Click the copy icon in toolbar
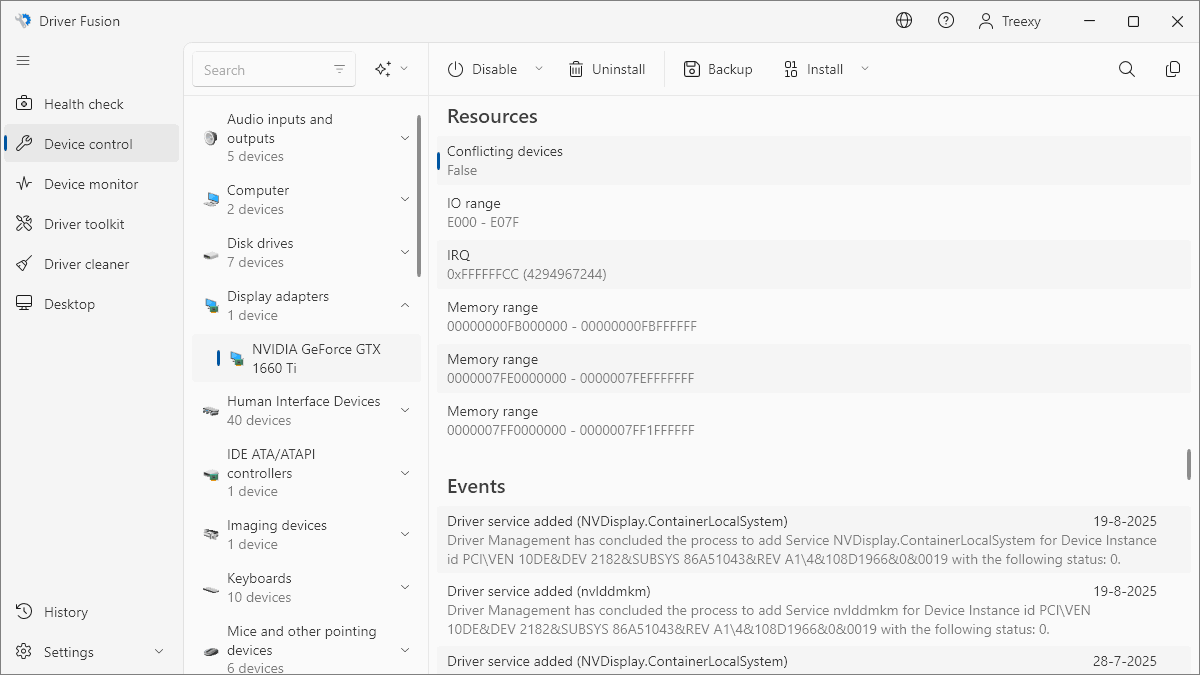 (x=1173, y=69)
